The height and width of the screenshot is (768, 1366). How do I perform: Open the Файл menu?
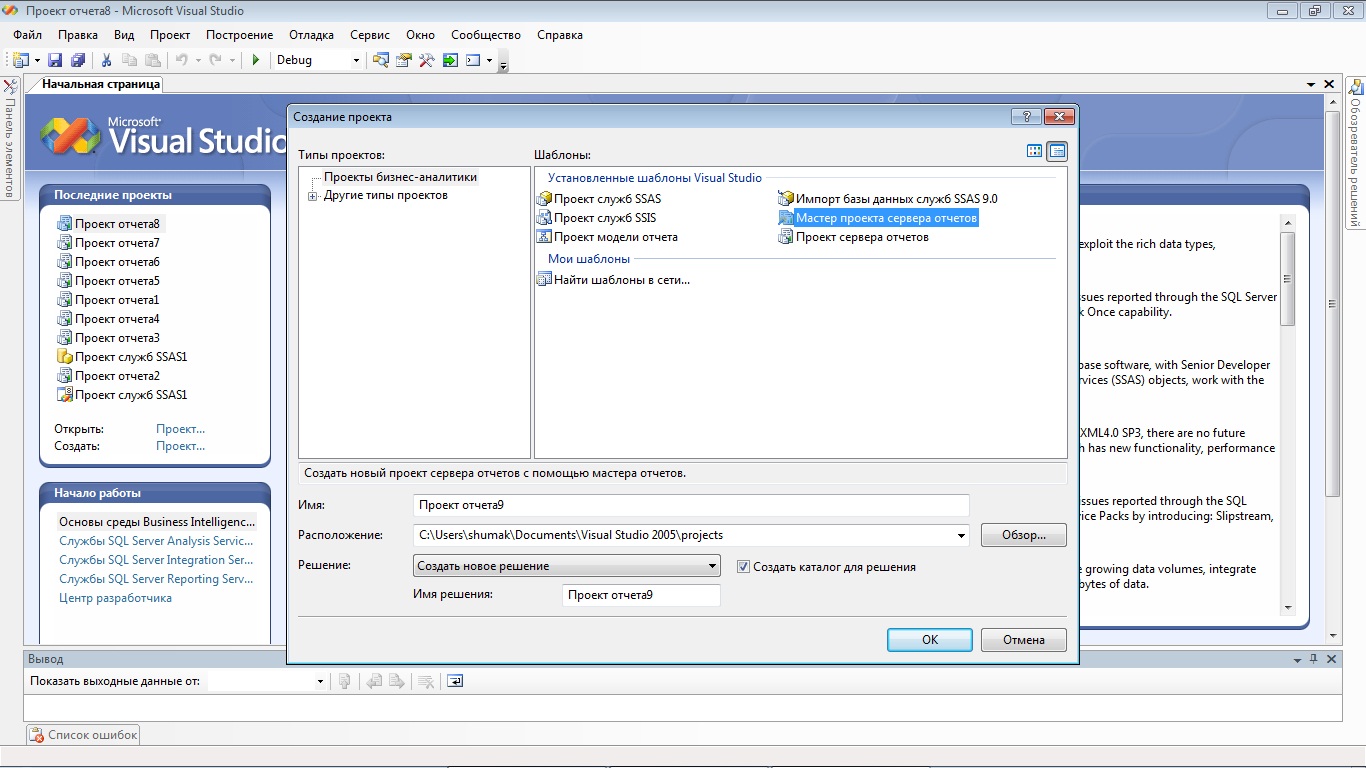[28, 34]
